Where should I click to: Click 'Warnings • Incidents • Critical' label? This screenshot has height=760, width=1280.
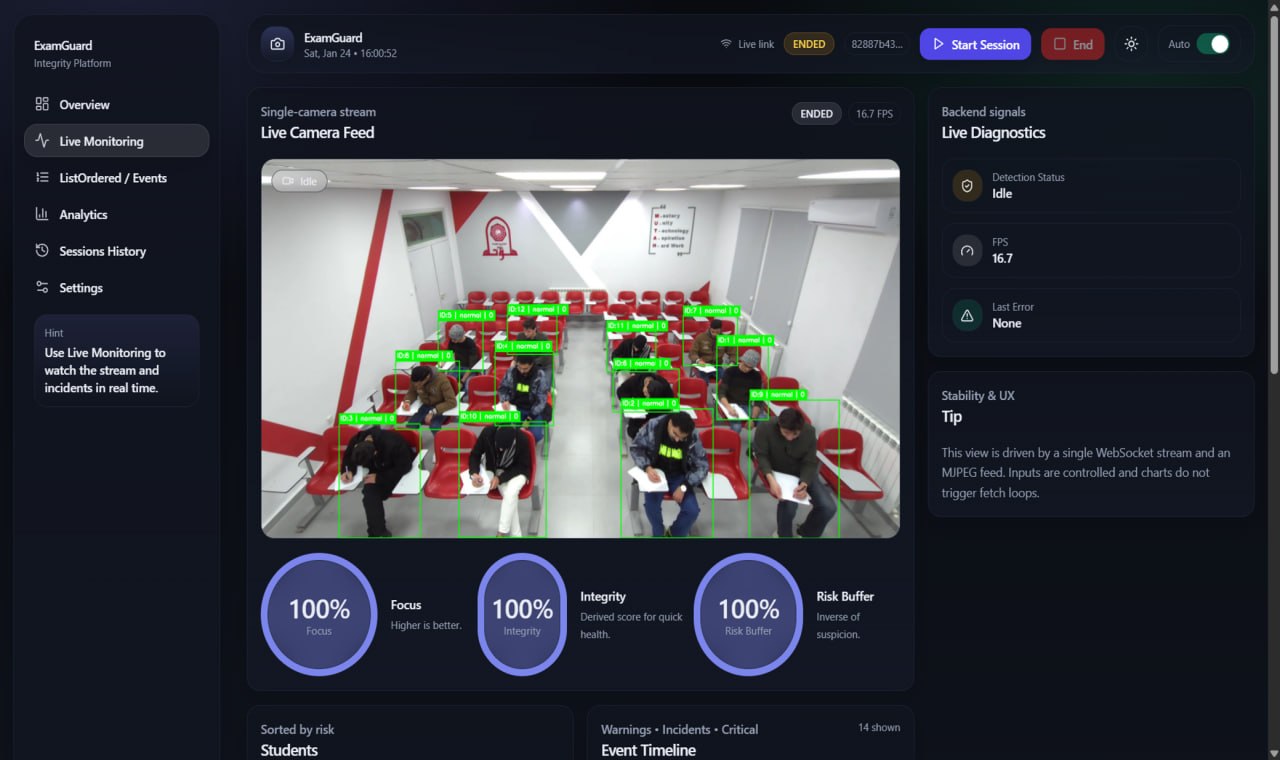[679, 729]
